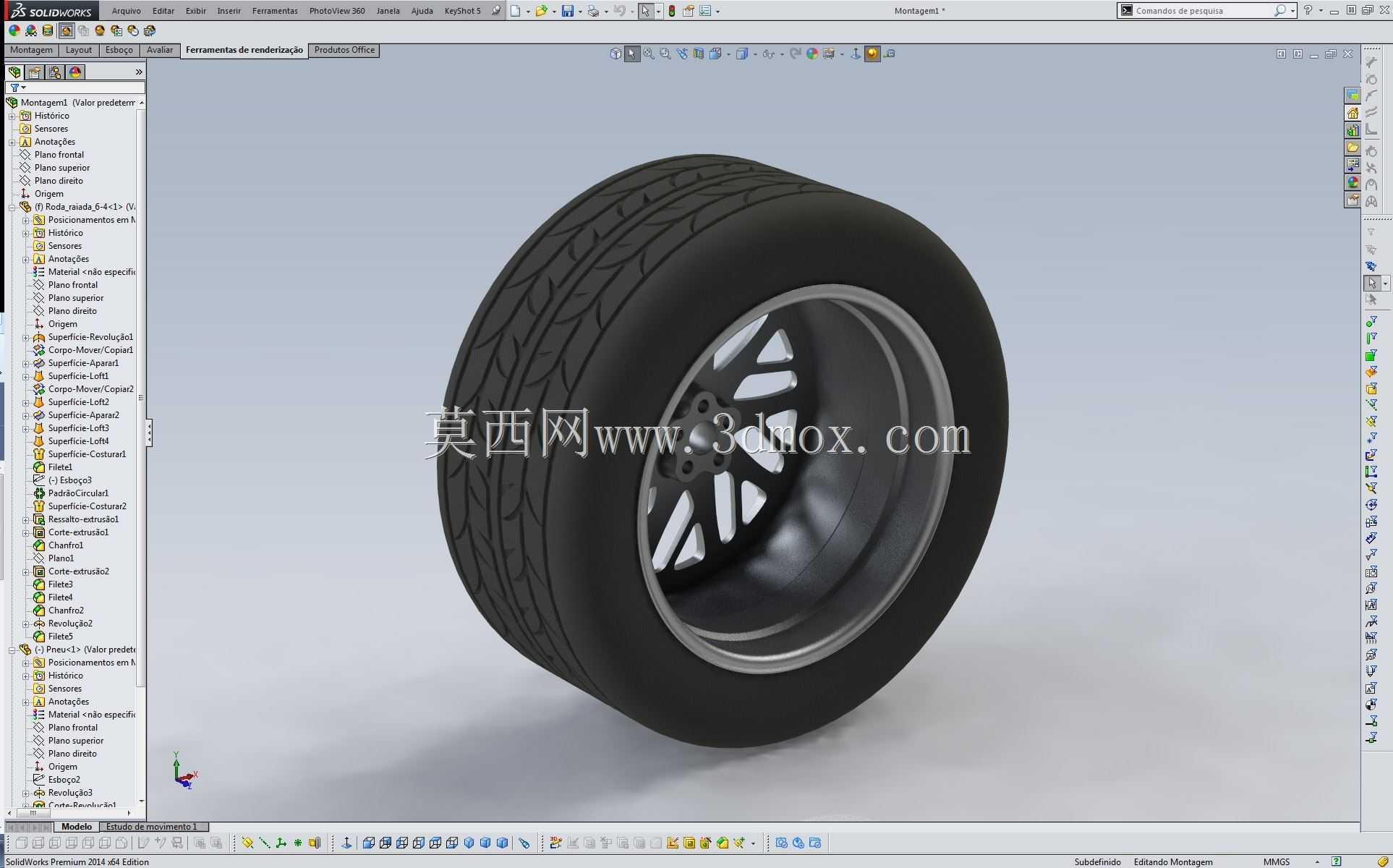Click the Zoom to Area icon

(665, 54)
